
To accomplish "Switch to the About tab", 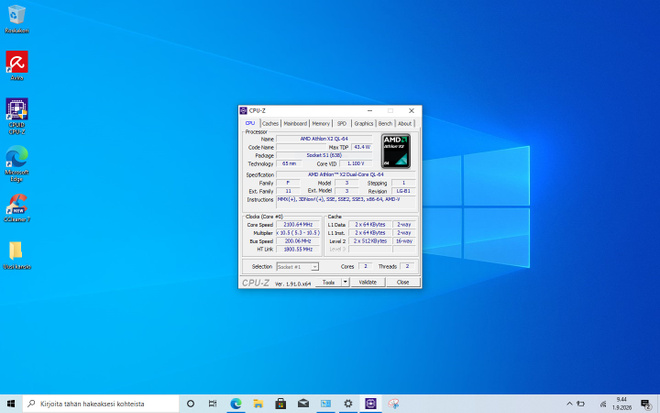I will 405,123.
